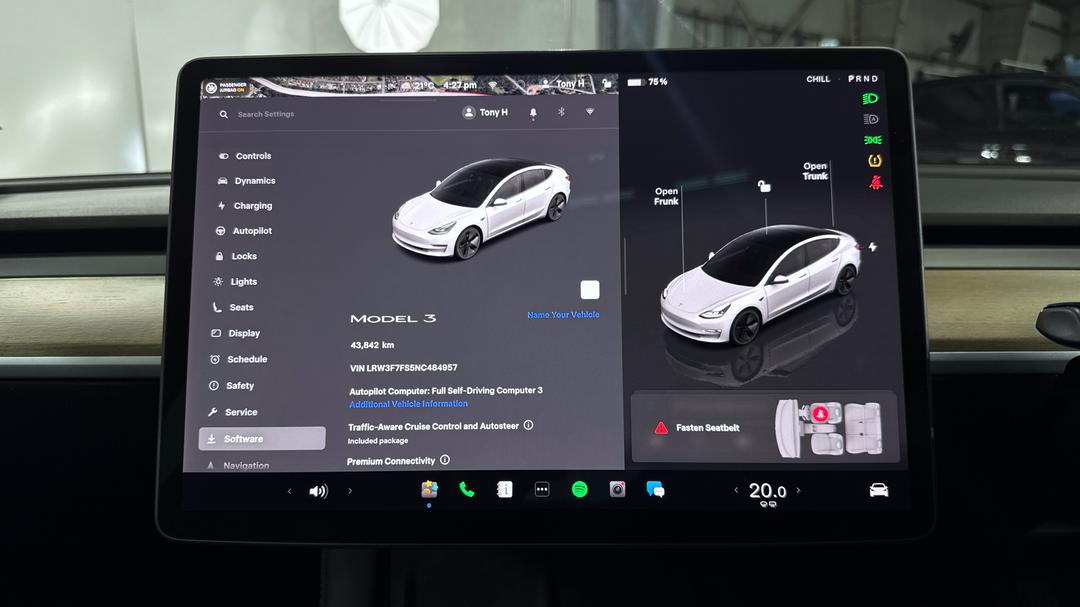Show info for Premium Connectivity

445,460
